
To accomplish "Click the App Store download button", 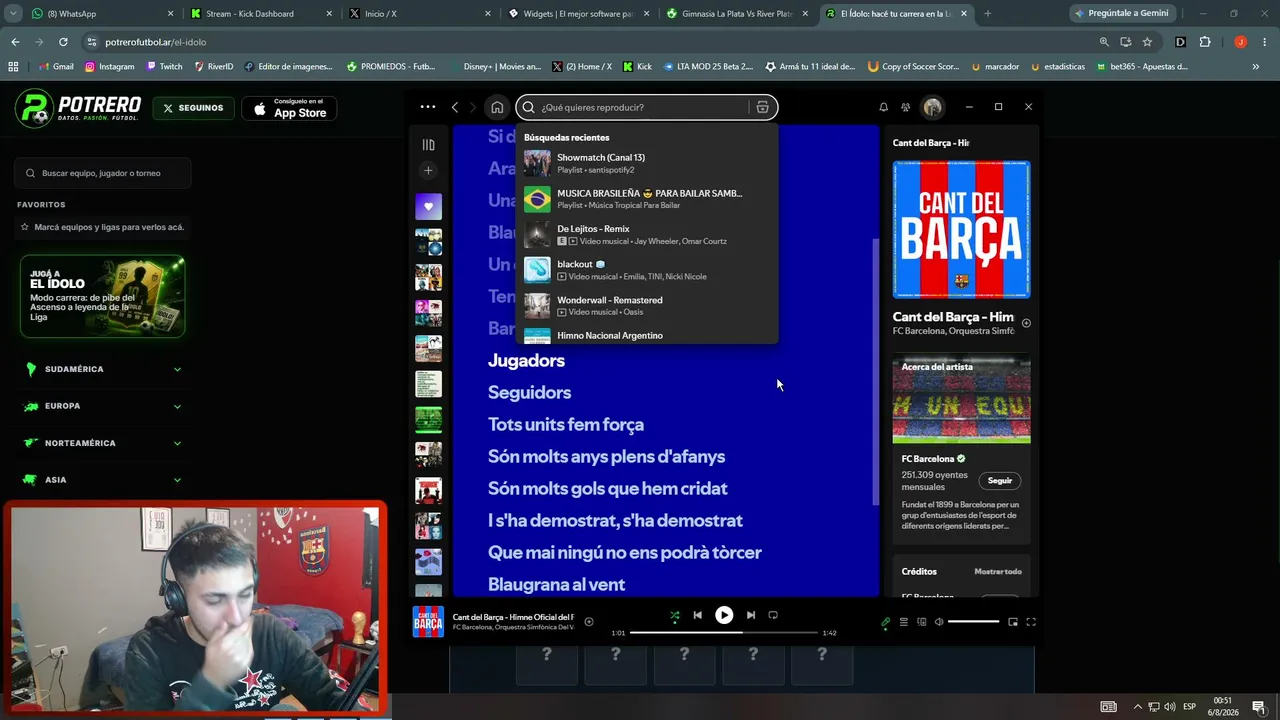I will pyautogui.click(x=289, y=108).
